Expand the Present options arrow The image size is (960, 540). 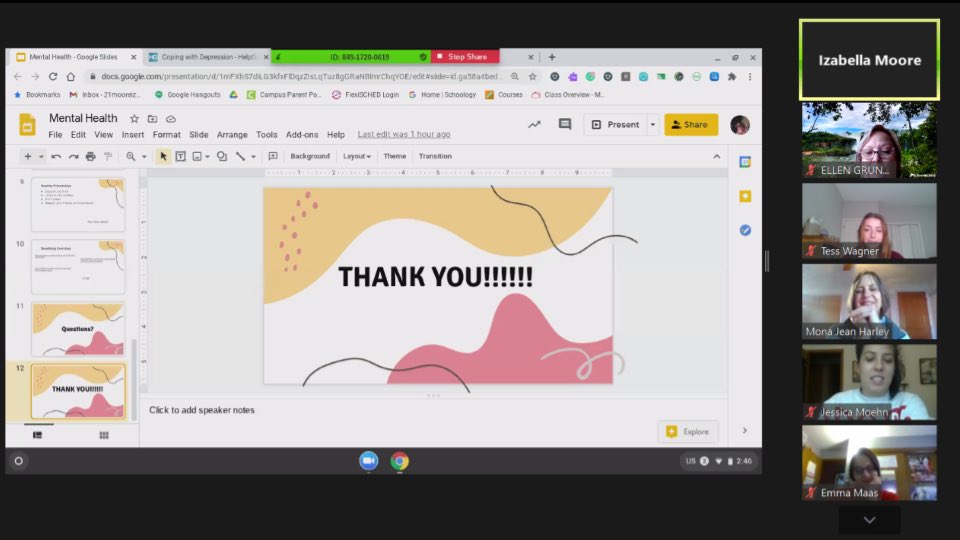pyautogui.click(x=653, y=124)
